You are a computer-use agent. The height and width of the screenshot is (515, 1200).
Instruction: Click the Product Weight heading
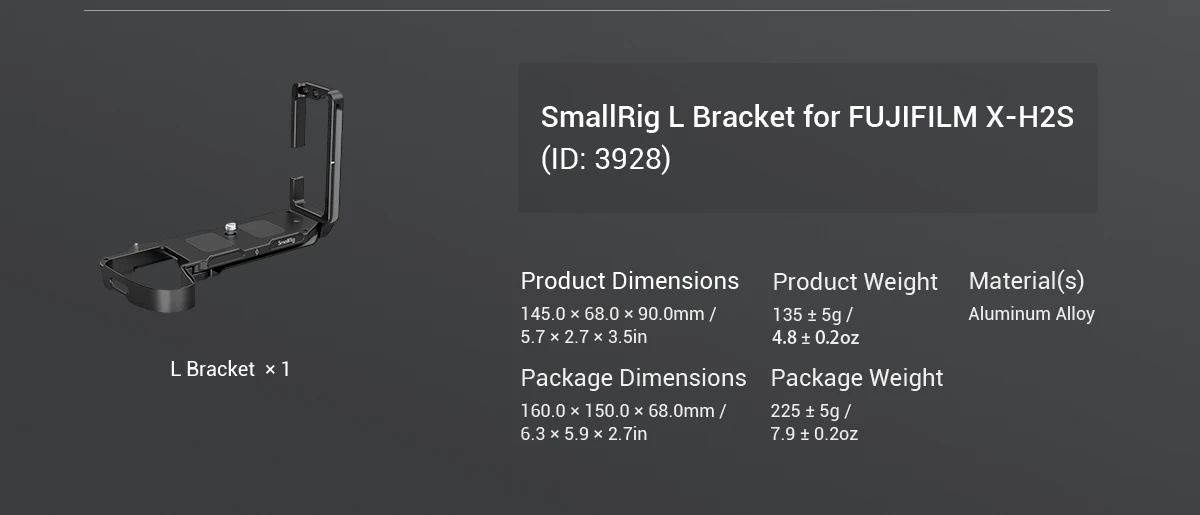pyautogui.click(x=854, y=282)
